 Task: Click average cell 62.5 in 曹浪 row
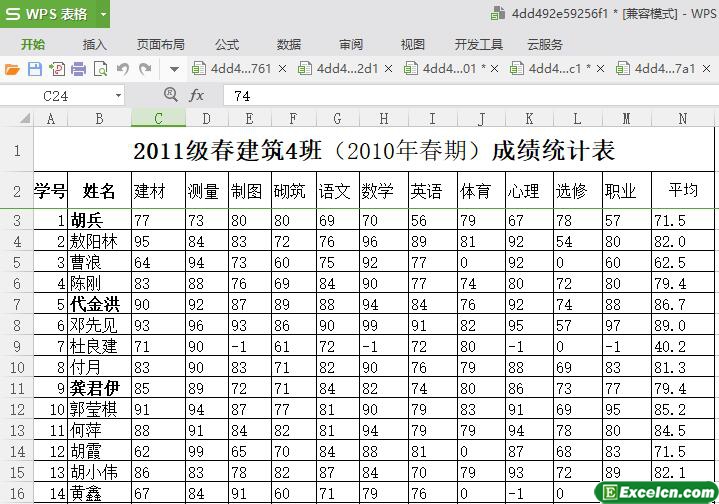coord(682,262)
